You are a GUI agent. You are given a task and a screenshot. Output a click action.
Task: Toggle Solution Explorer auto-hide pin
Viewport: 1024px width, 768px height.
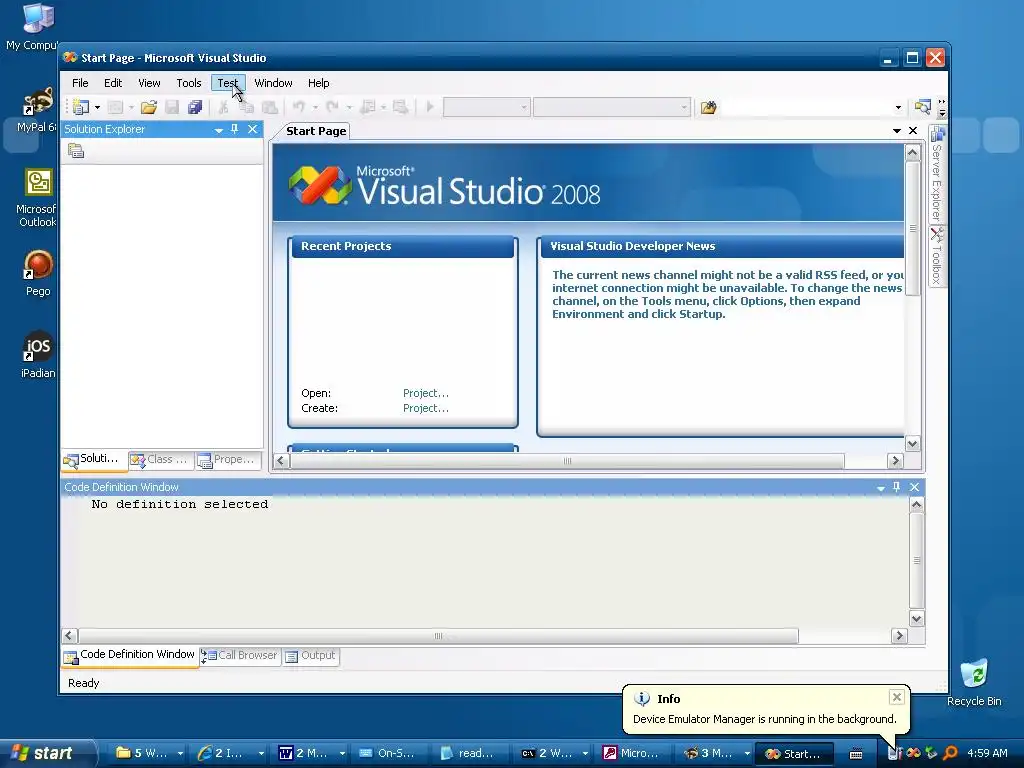[x=234, y=129]
